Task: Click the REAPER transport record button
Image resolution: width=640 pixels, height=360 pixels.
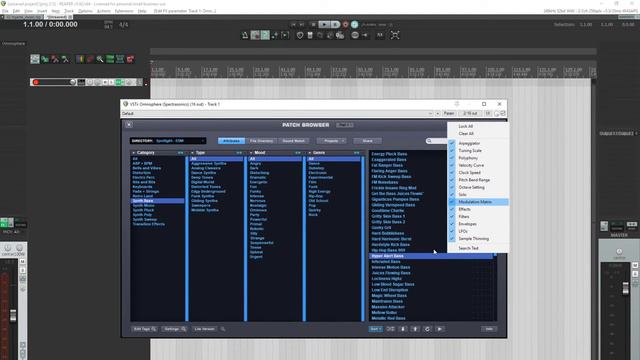Action: (345, 24)
